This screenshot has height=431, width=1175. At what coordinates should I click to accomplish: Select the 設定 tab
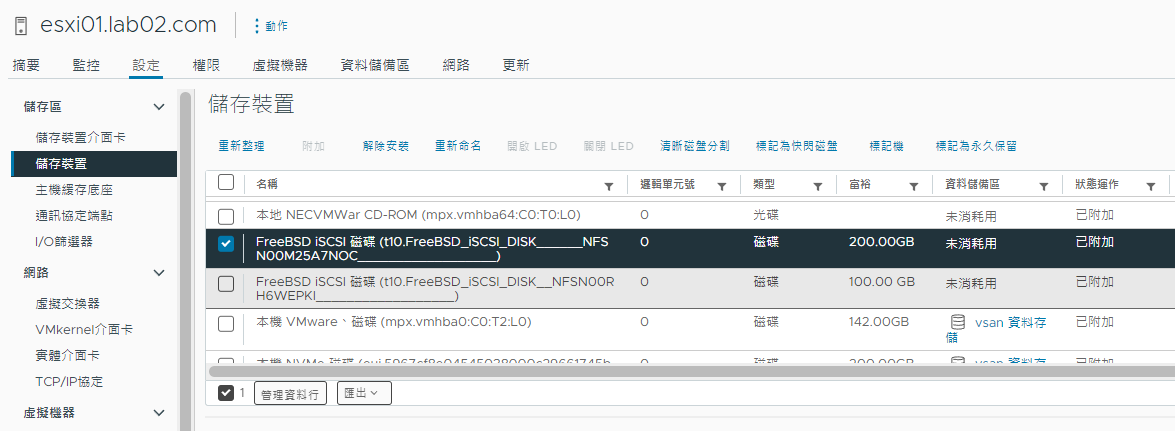[145, 65]
